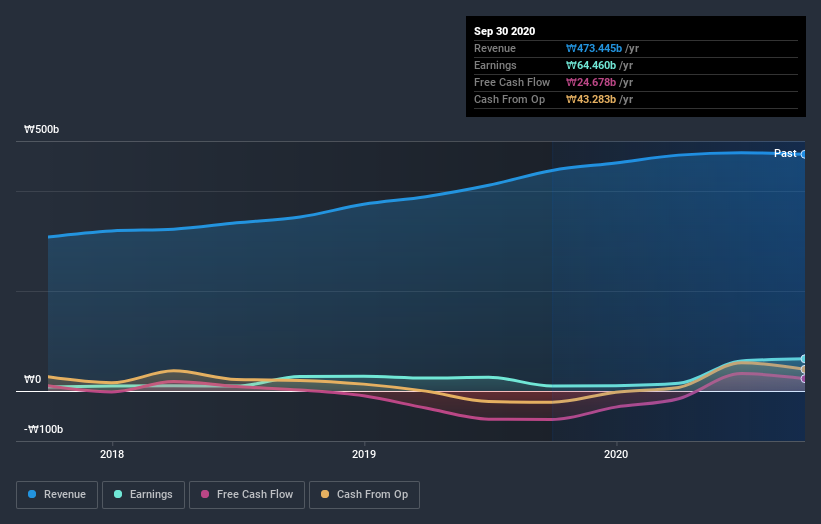This screenshot has height=524, width=821.
Task: Toggle the Cash From Op legend button
Action: (364, 495)
